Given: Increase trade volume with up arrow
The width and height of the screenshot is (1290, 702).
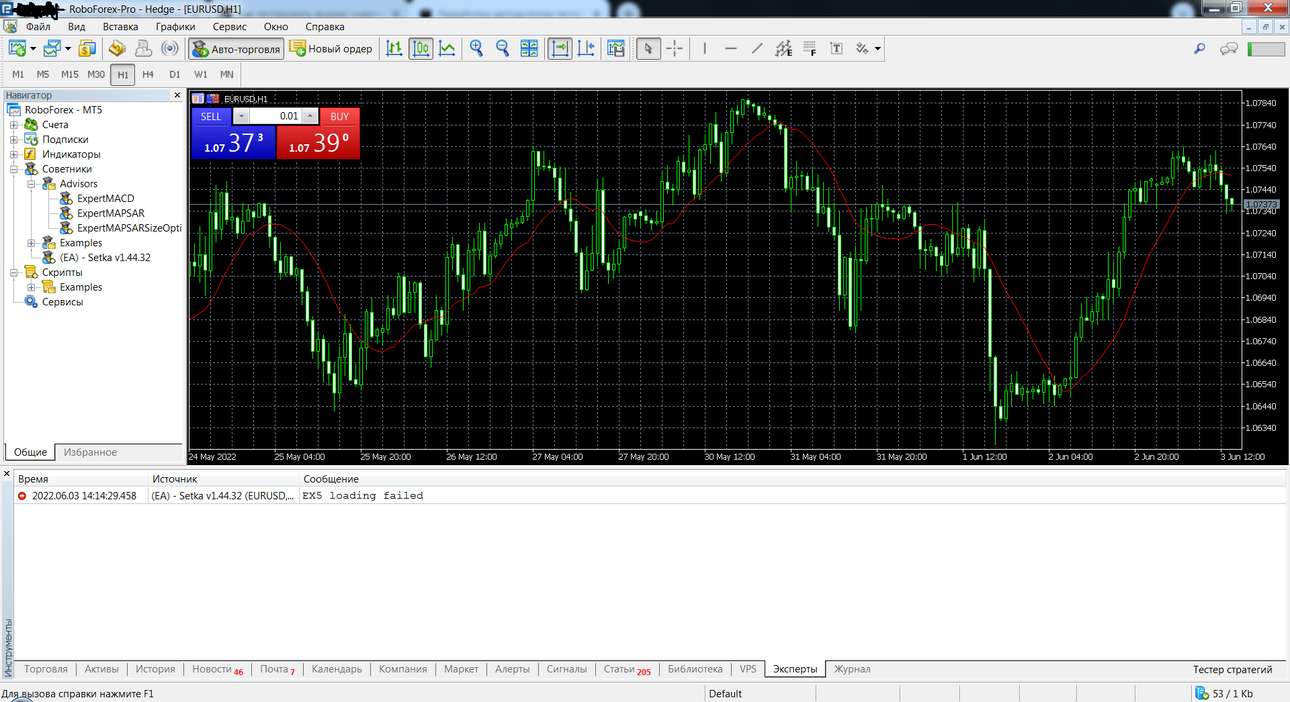Looking at the screenshot, I should pyautogui.click(x=311, y=116).
